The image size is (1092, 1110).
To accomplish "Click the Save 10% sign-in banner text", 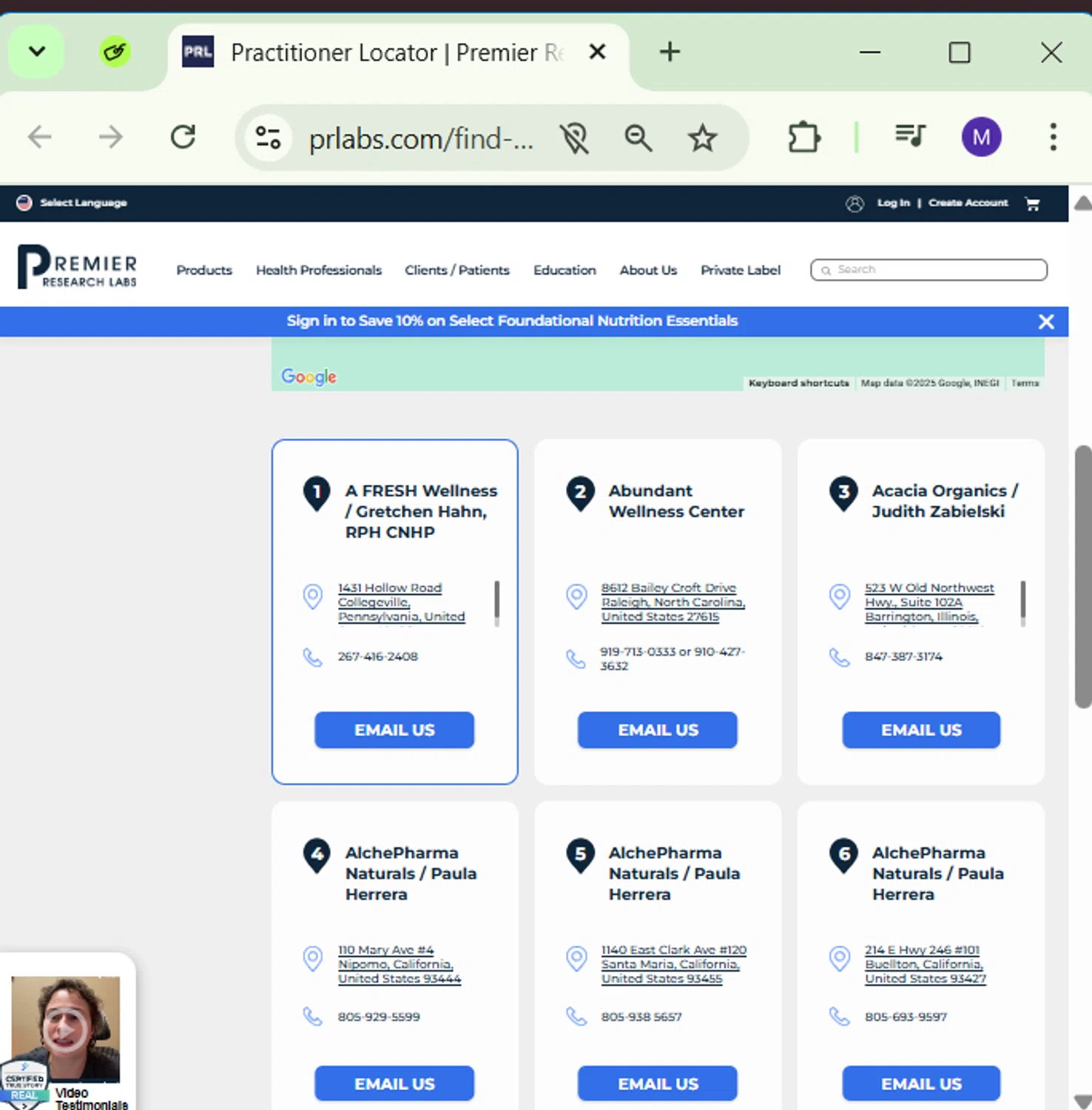I will (512, 321).
